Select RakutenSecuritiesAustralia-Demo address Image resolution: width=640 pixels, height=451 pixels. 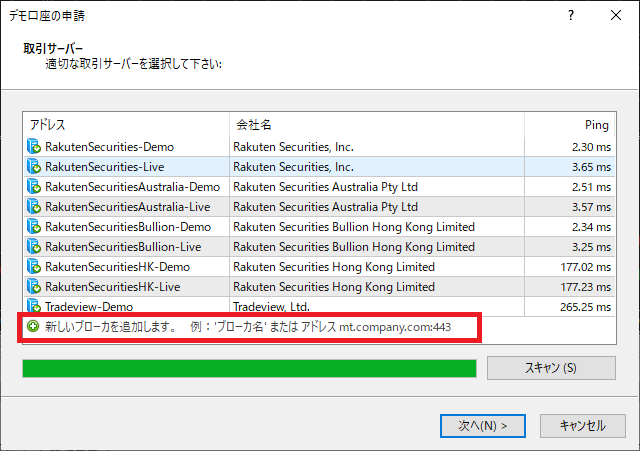pos(132,187)
